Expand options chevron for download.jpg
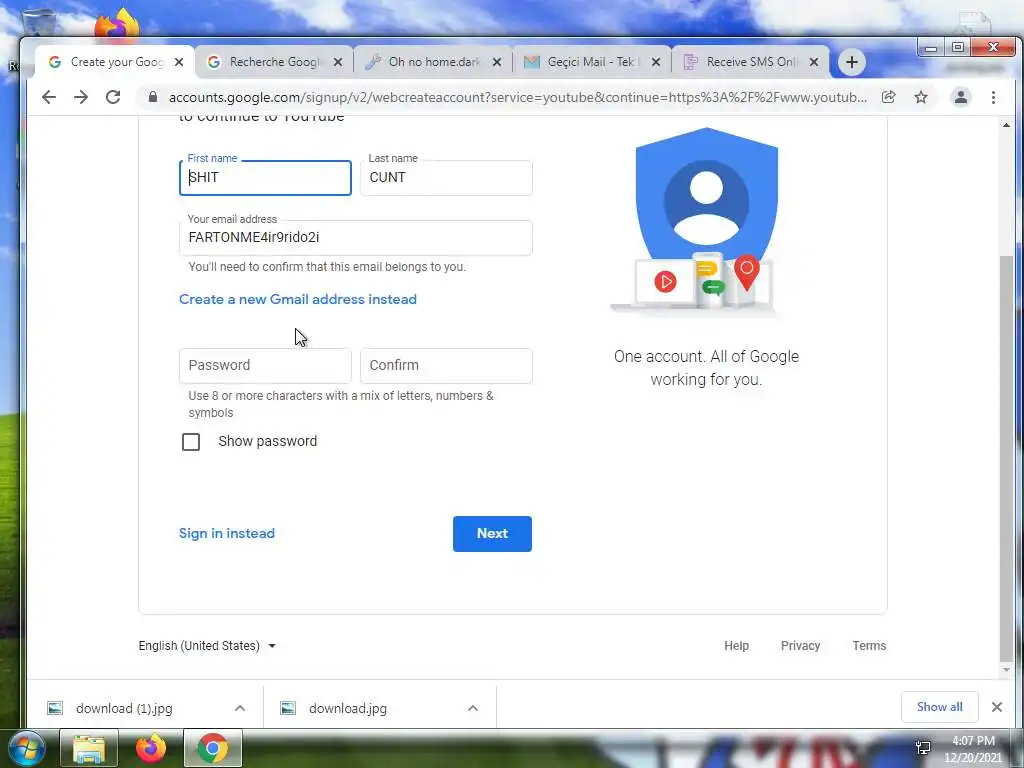 (473, 709)
